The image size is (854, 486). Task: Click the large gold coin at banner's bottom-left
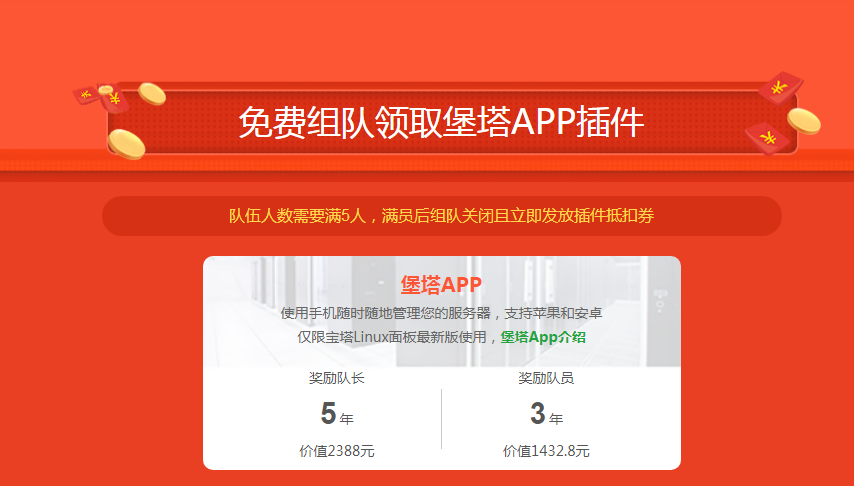[x=126, y=144]
